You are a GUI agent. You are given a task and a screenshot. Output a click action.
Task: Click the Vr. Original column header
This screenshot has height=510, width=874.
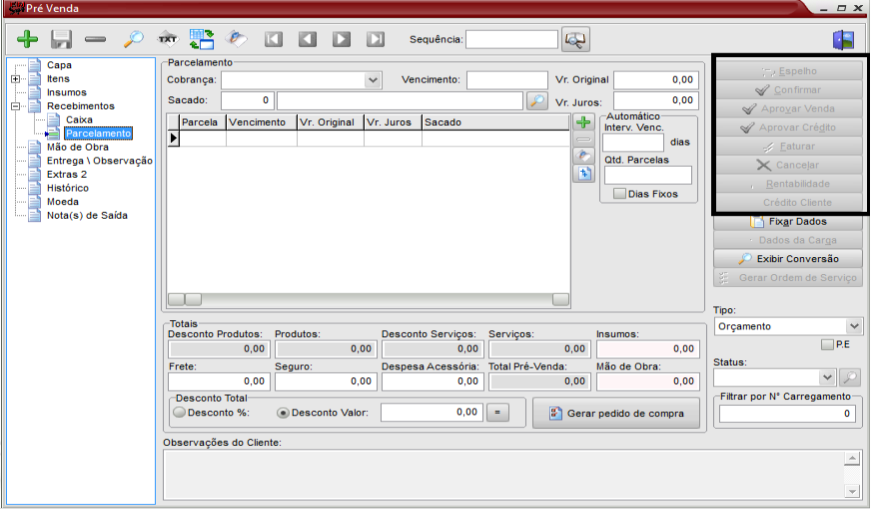[x=330, y=122]
